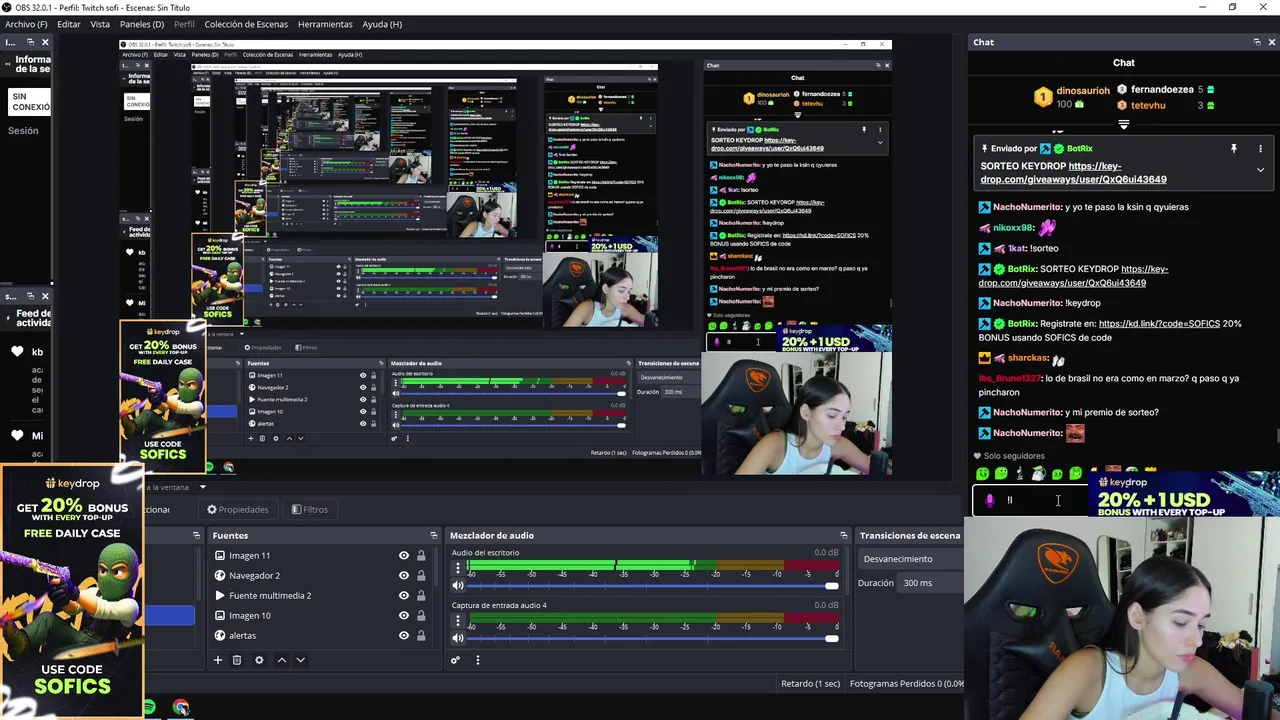Open the Paneles (D) menu
This screenshot has height=720, width=1280.
click(x=142, y=24)
